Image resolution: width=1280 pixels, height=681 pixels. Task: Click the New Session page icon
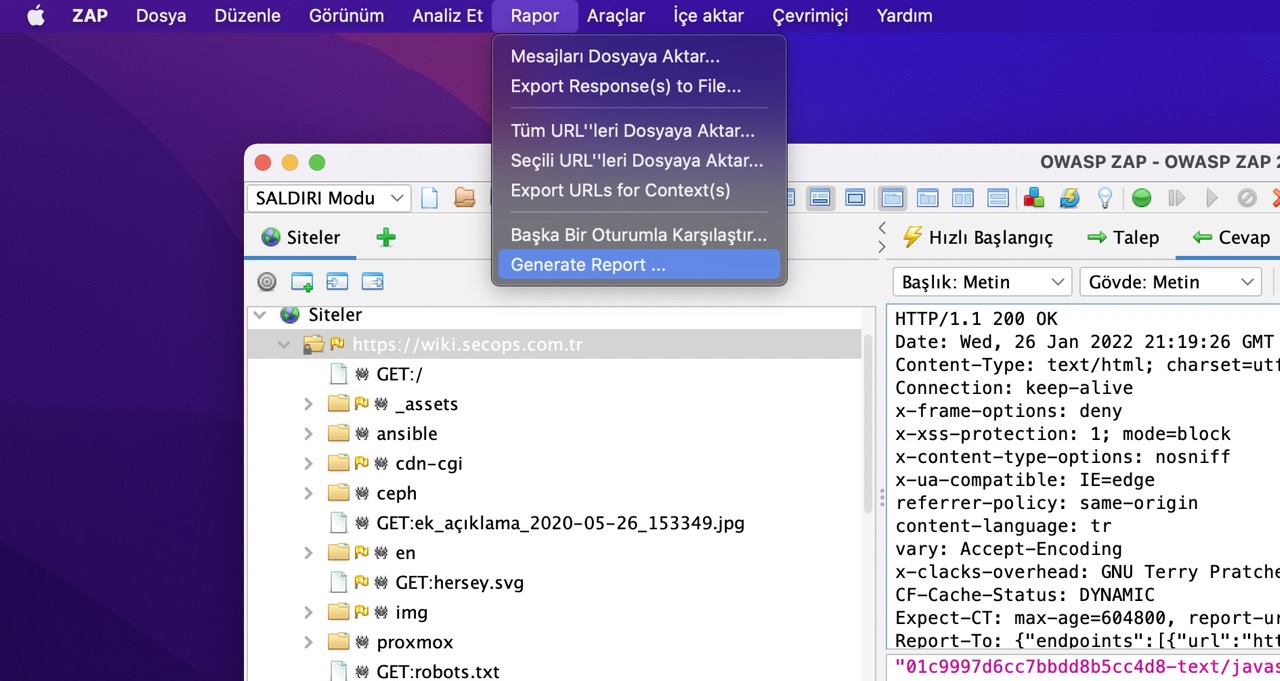pyautogui.click(x=430, y=198)
